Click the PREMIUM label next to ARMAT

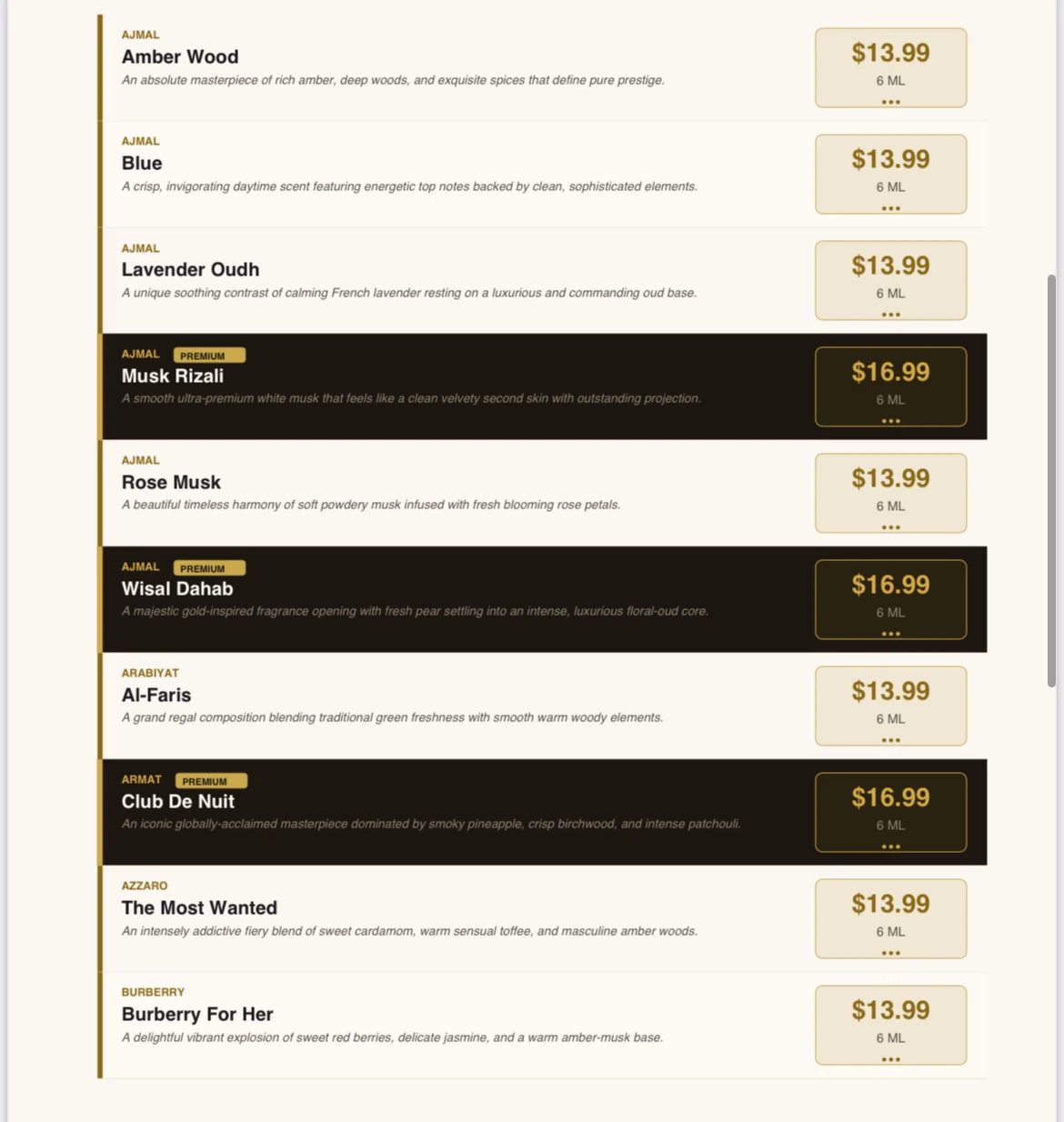coord(211,781)
